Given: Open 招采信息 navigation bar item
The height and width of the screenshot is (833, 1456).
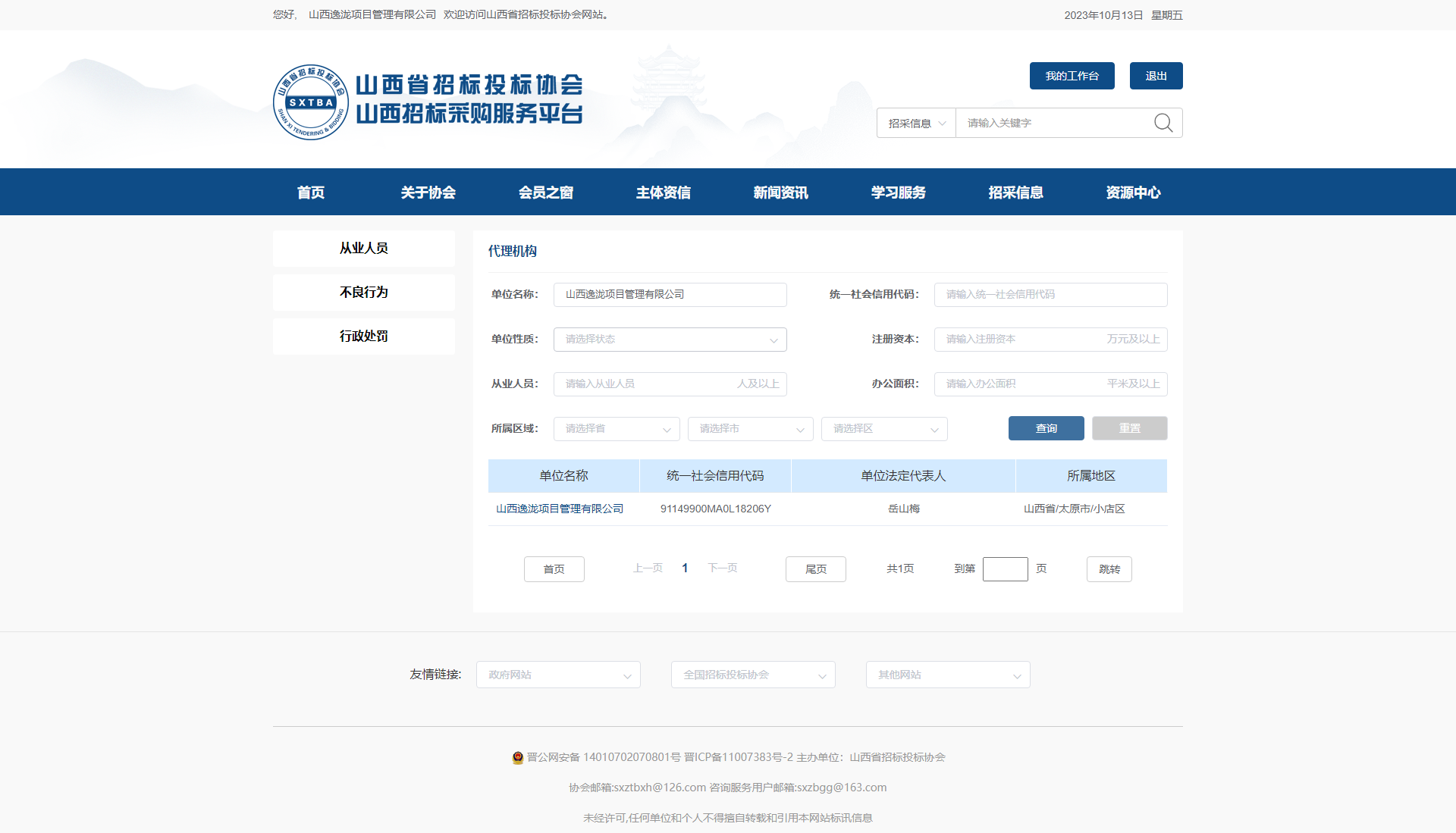Looking at the screenshot, I should pos(1016,193).
